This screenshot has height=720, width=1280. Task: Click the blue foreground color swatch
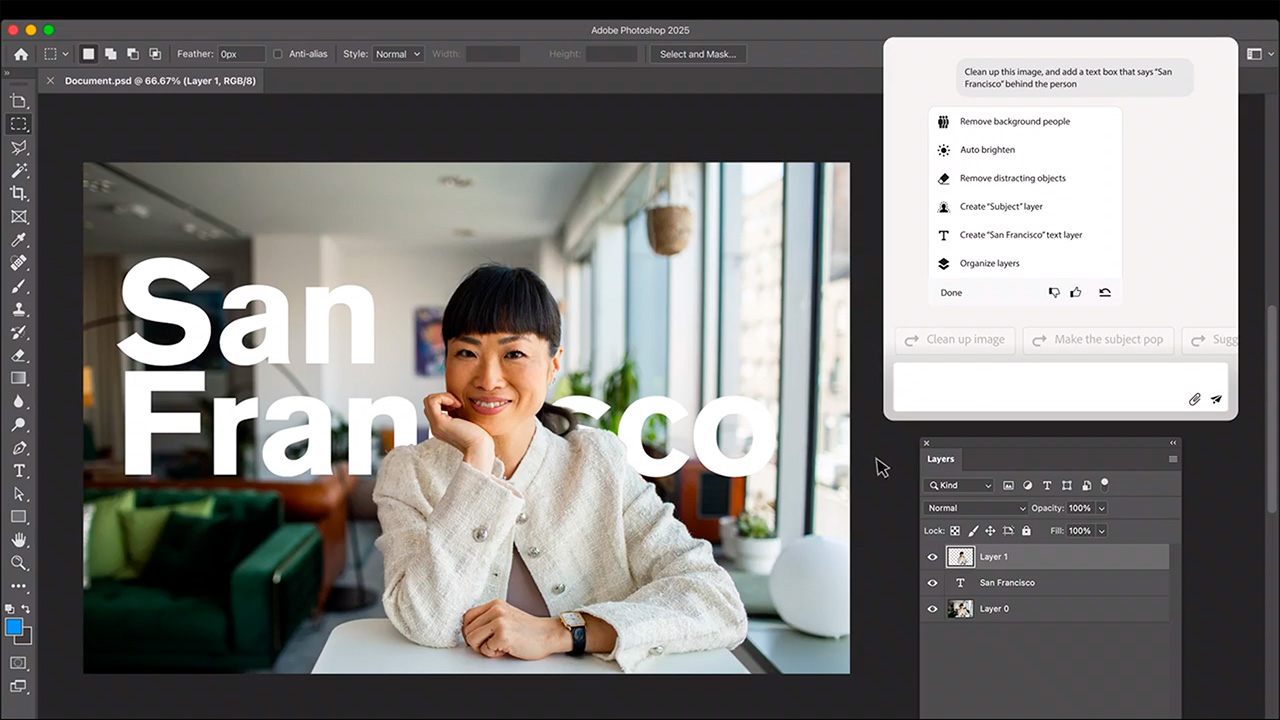click(14, 627)
